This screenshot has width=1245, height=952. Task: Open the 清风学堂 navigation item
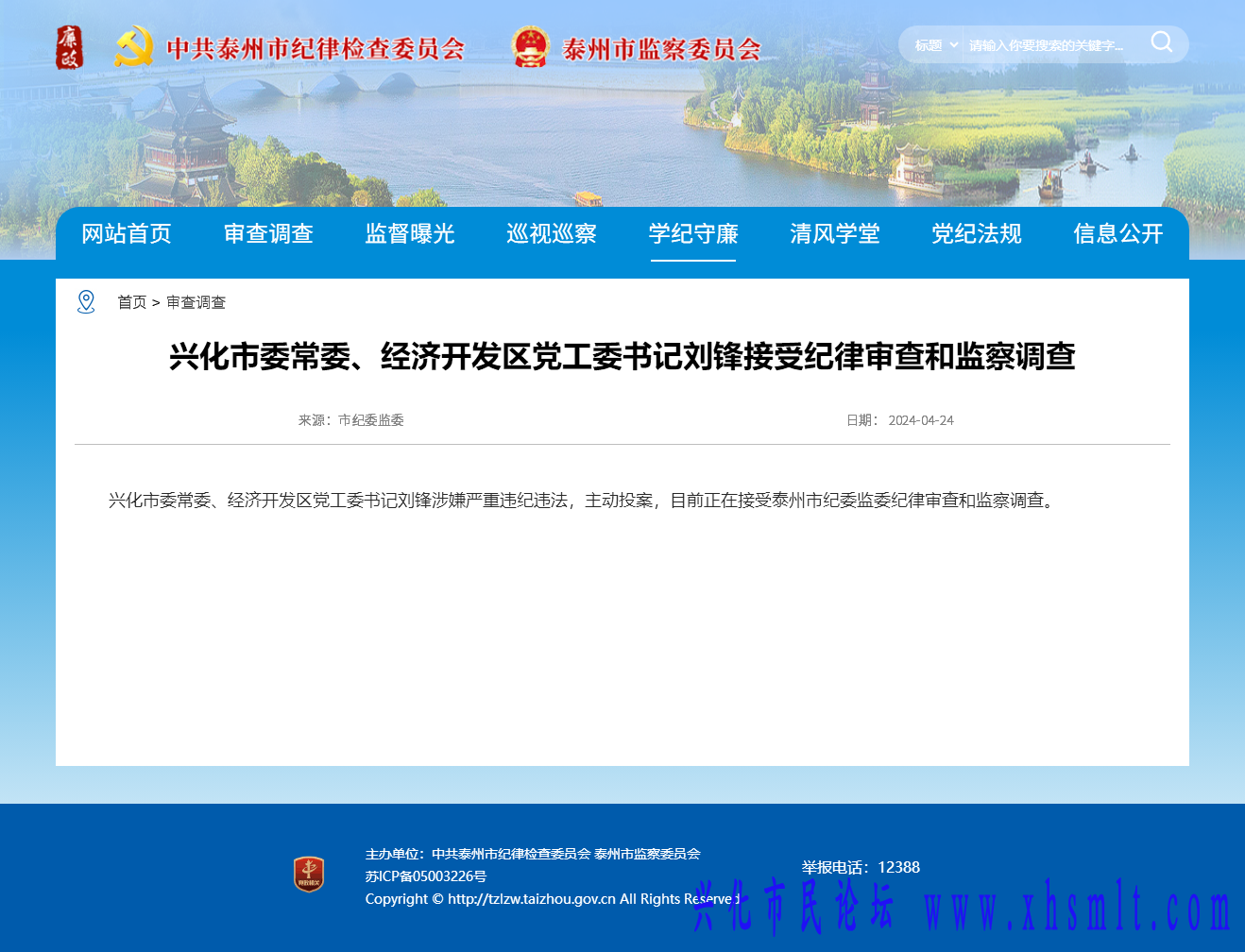tap(835, 233)
